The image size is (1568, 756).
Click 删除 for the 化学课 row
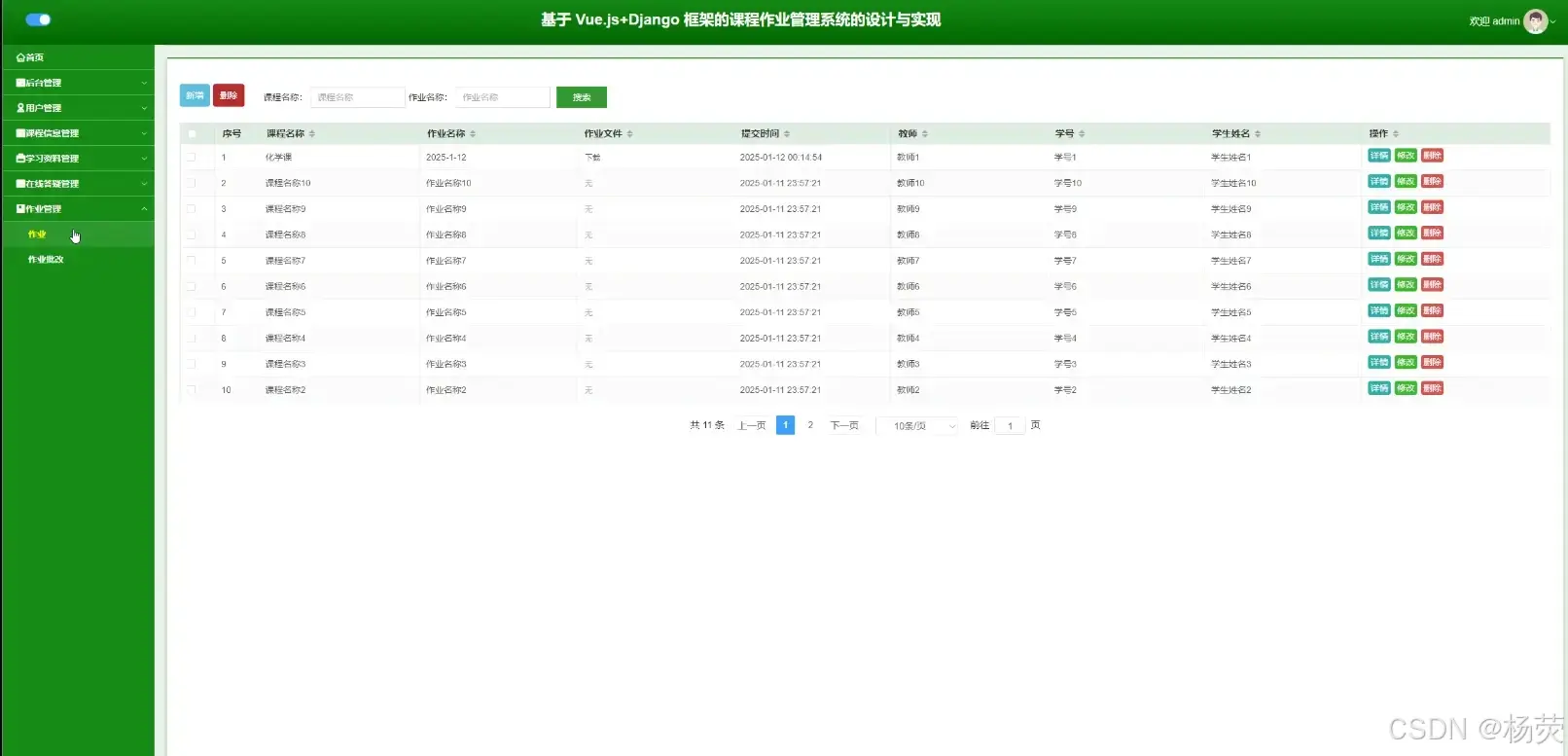point(1432,156)
